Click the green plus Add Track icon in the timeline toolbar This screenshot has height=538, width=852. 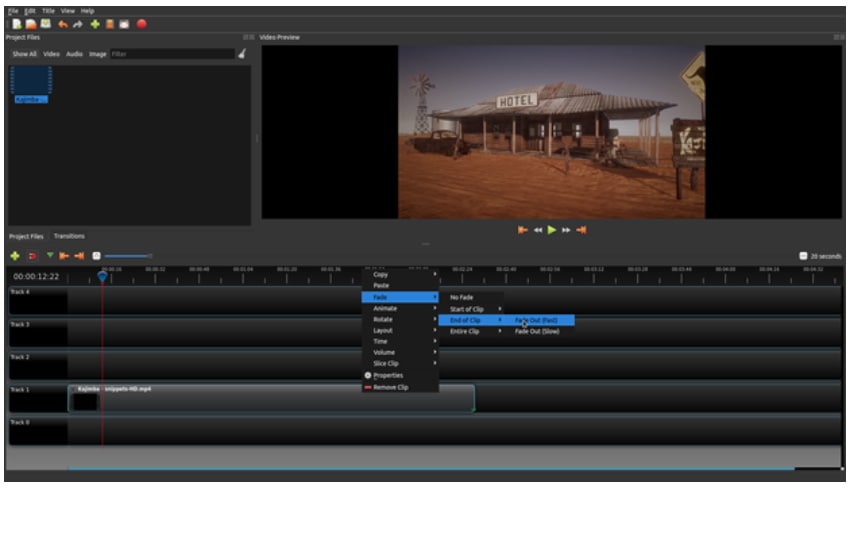click(15, 256)
